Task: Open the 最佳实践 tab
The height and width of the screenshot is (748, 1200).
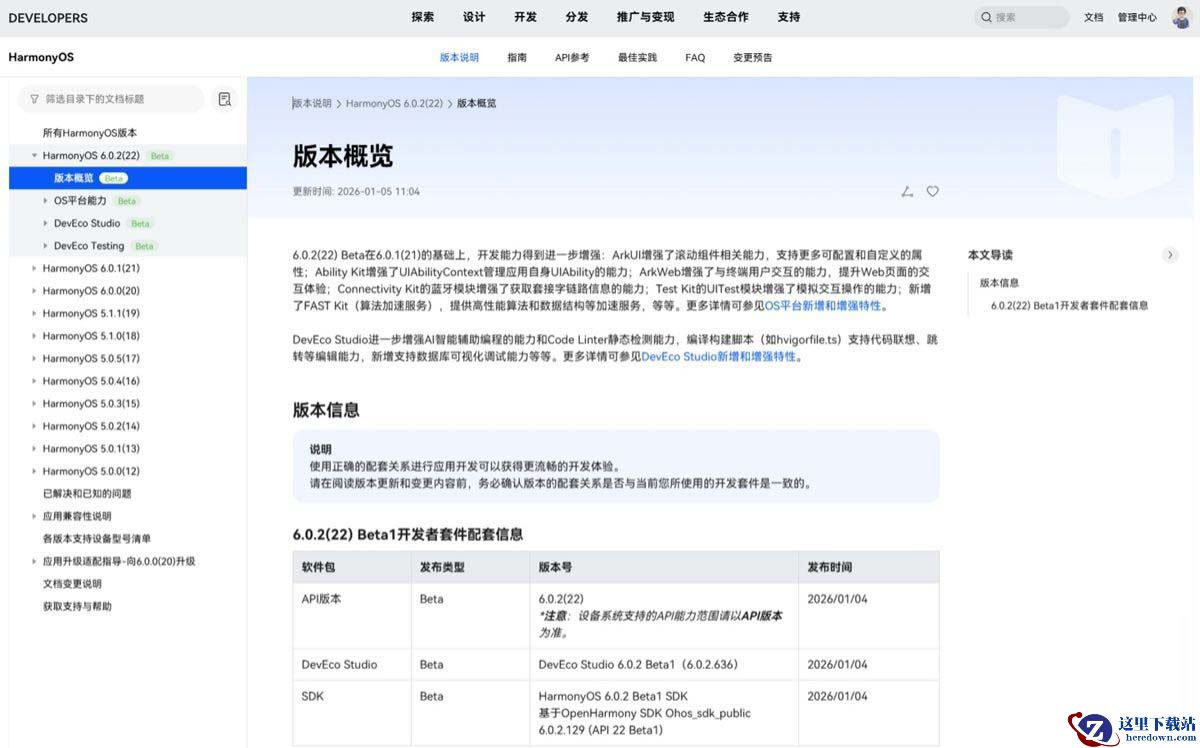Action: click(x=637, y=57)
